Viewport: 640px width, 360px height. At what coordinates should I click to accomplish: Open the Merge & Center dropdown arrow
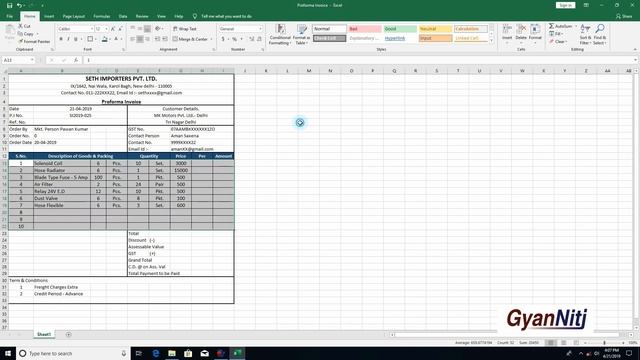click(x=211, y=39)
